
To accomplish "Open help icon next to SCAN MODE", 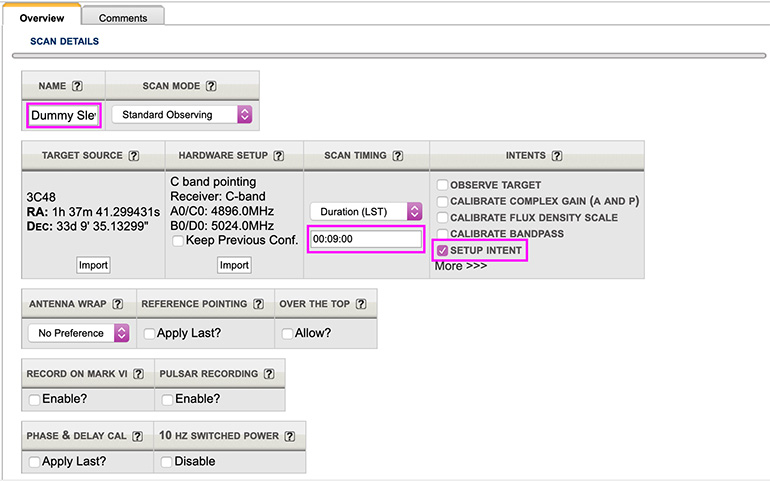I will [211, 86].
